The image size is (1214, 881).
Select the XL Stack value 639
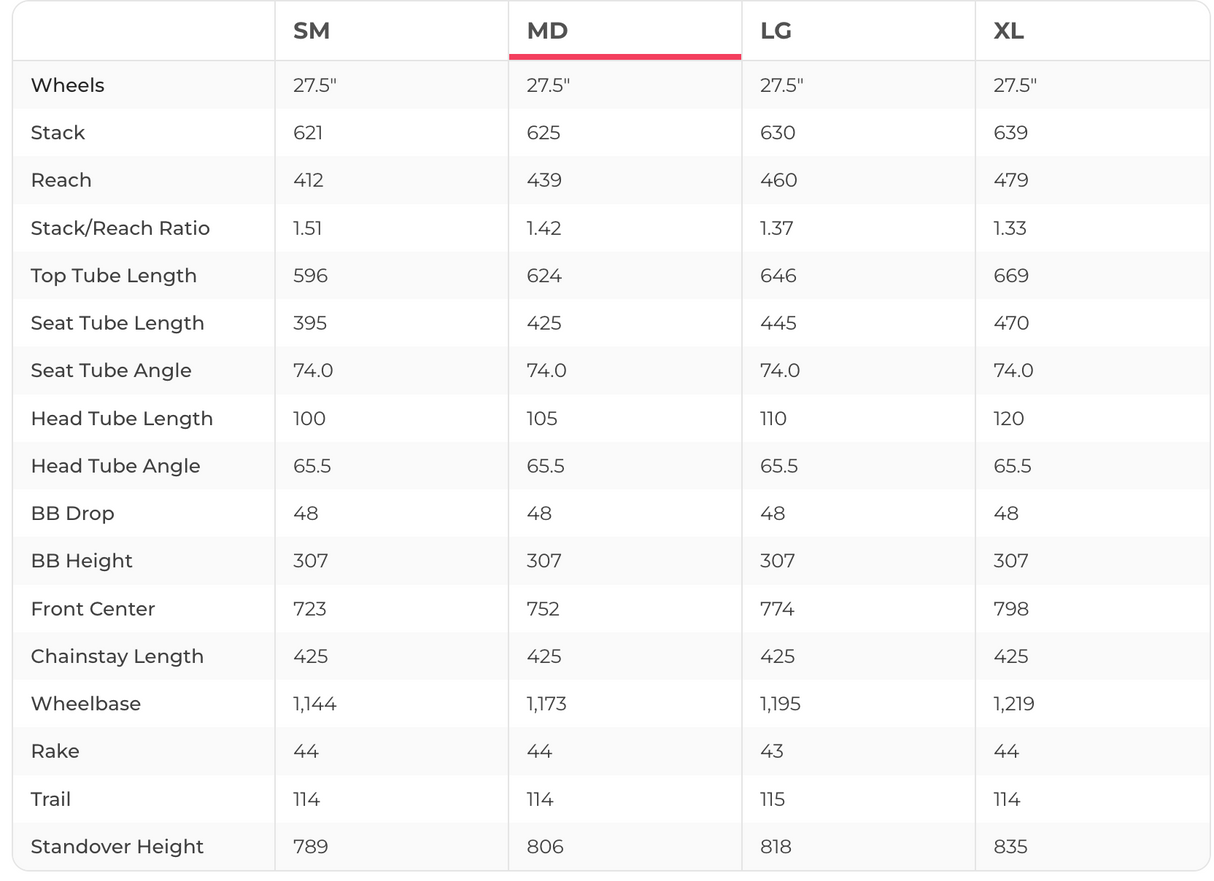[x=1010, y=133]
